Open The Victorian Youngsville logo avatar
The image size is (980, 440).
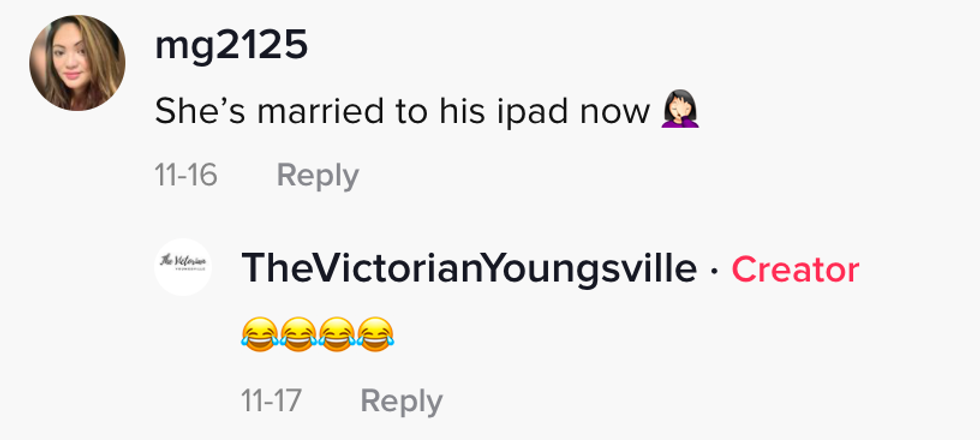point(183,267)
